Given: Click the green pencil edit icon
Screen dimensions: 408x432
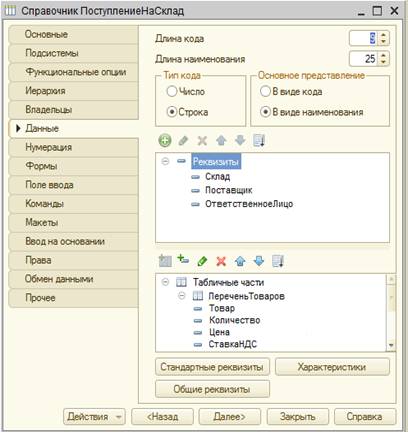Looking at the screenshot, I should 202,261.
